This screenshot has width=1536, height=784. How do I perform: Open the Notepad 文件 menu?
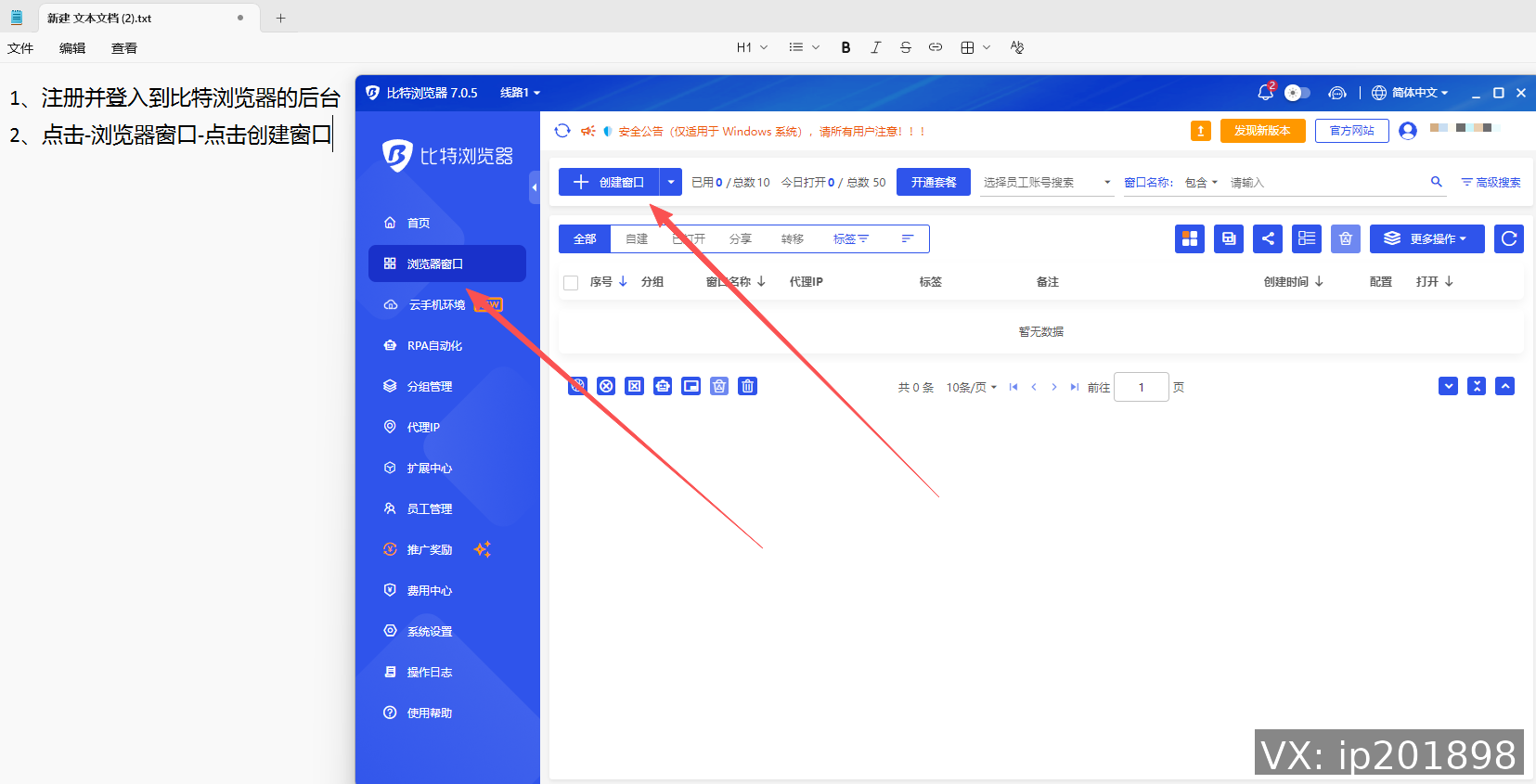20,48
